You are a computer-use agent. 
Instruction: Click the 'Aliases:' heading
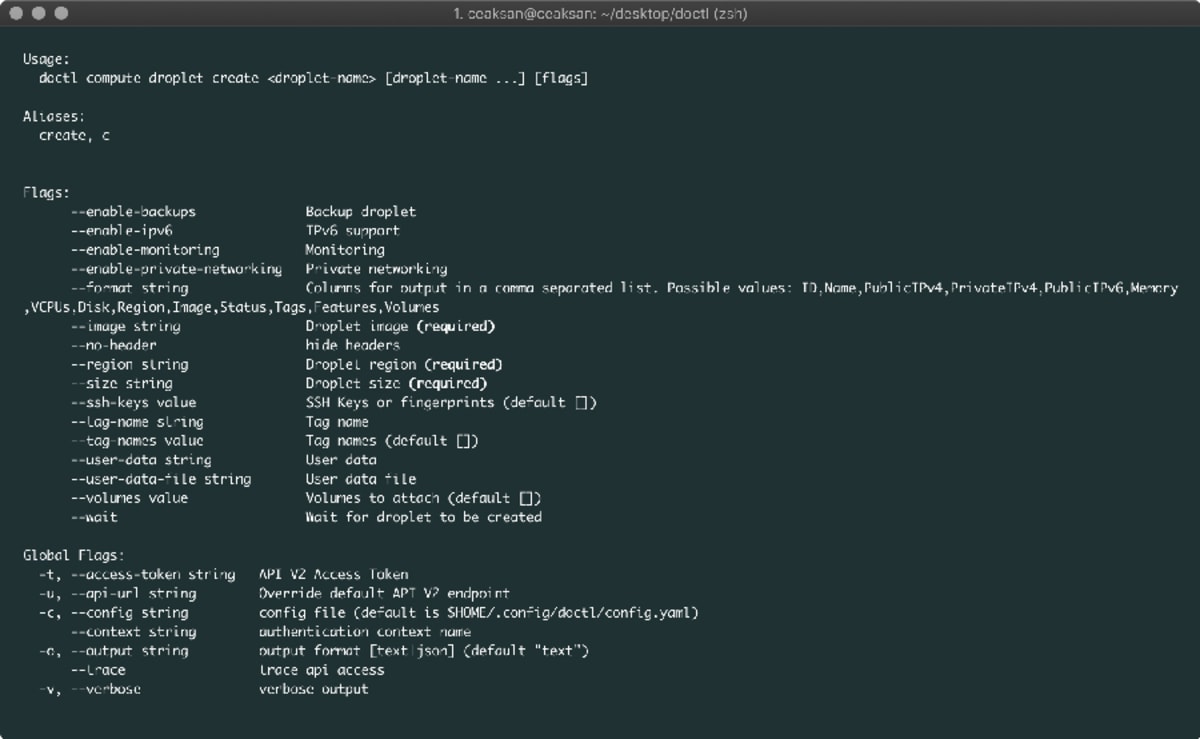(54, 116)
